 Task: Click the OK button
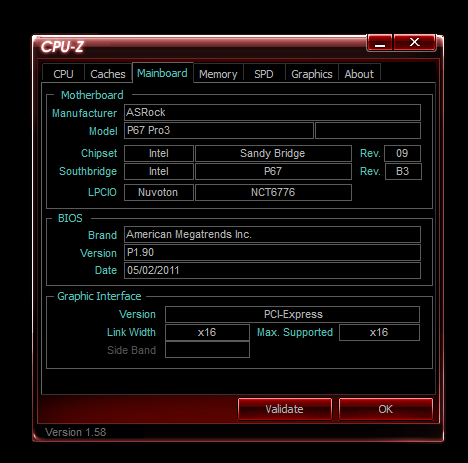pos(386,409)
